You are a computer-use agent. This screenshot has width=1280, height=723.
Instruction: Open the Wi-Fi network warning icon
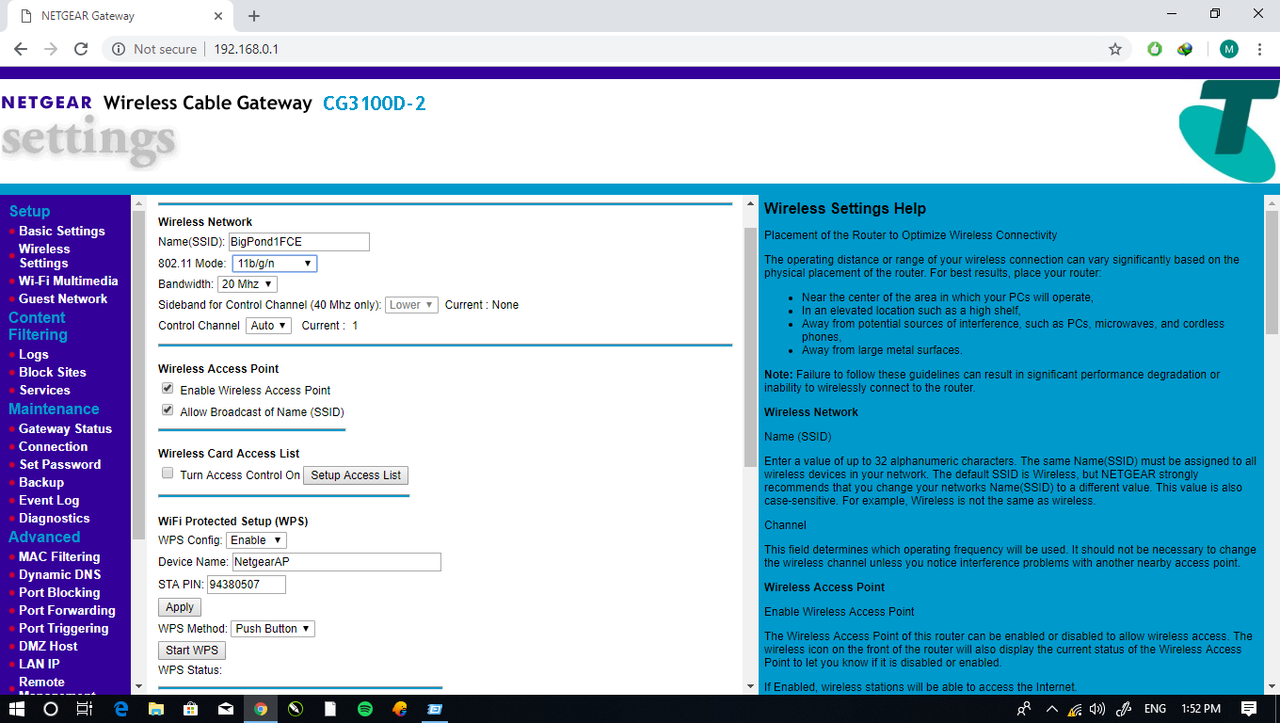(1074, 709)
